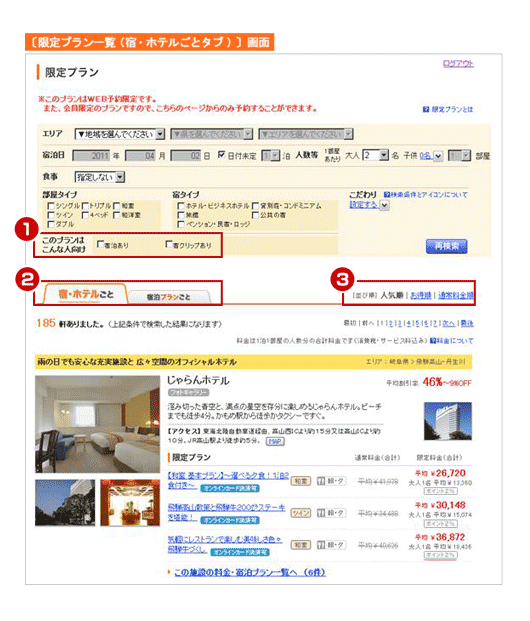The image size is (530, 621).
Task: Click the ログアウト logout link
Action: (458, 63)
